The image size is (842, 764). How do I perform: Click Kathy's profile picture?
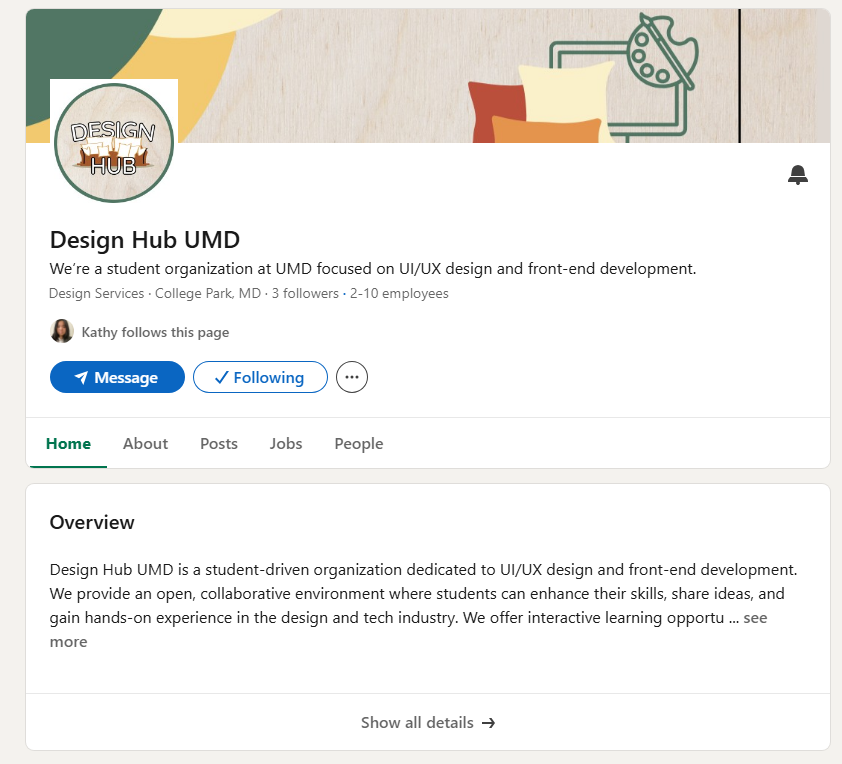tap(62, 331)
